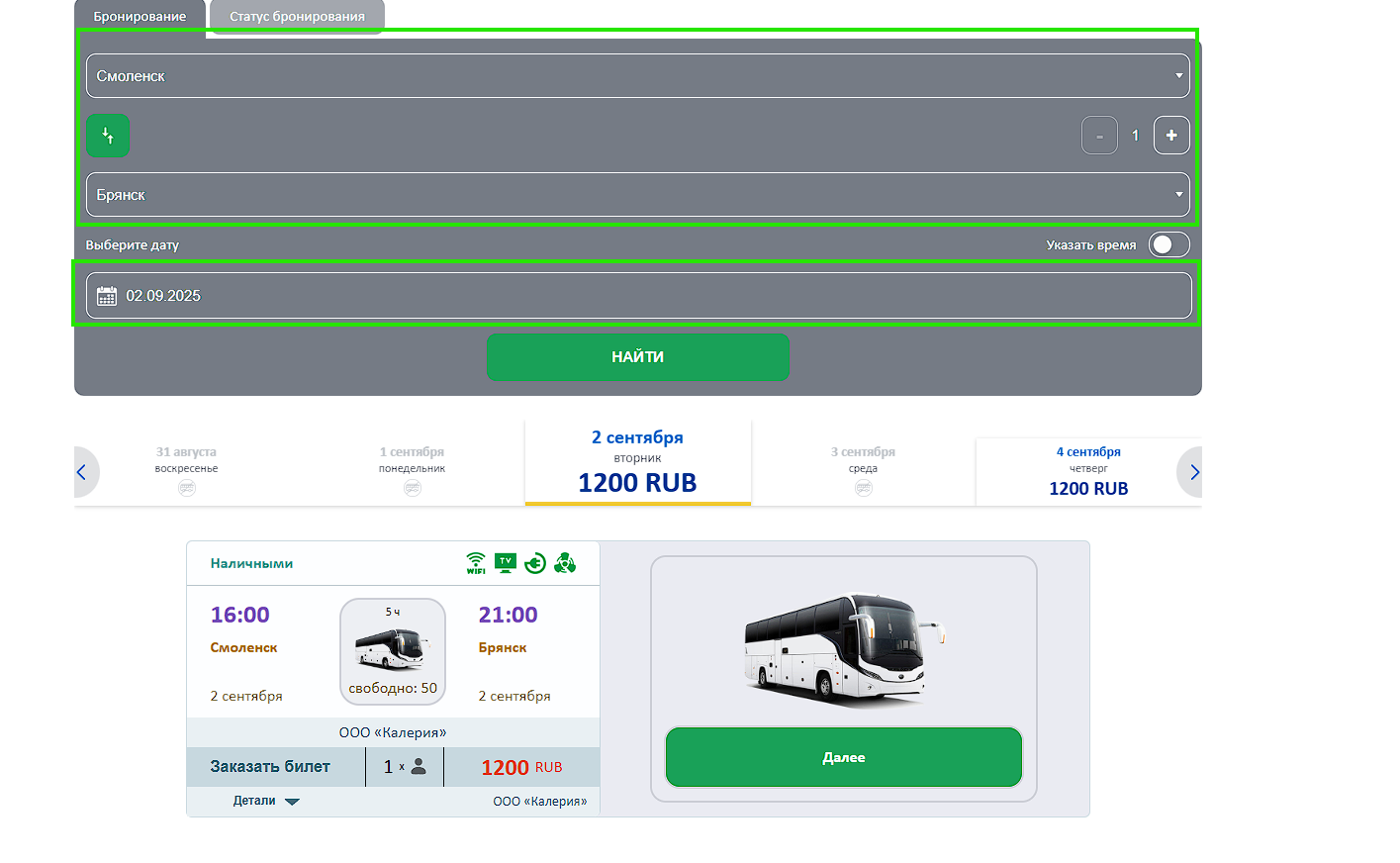Open the Брянск destination dropdown
This screenshot has height=863, width=1400.
[x=638, y=195]
